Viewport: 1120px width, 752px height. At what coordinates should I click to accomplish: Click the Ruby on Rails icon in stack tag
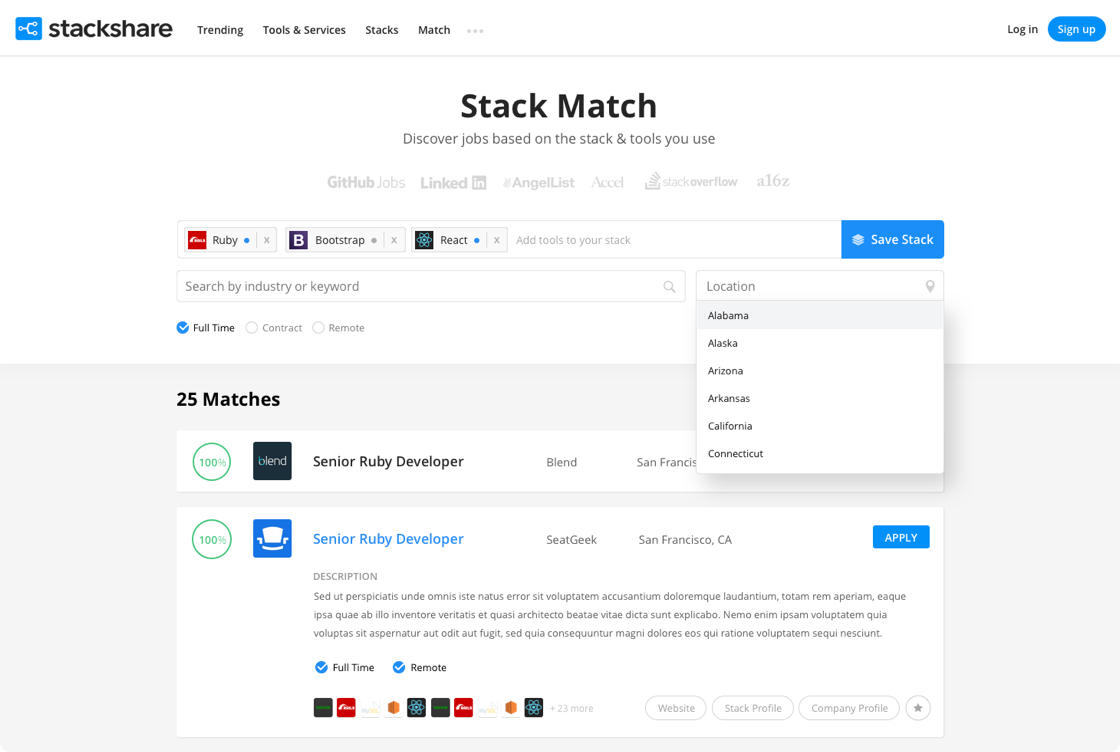tap(197, 240)
